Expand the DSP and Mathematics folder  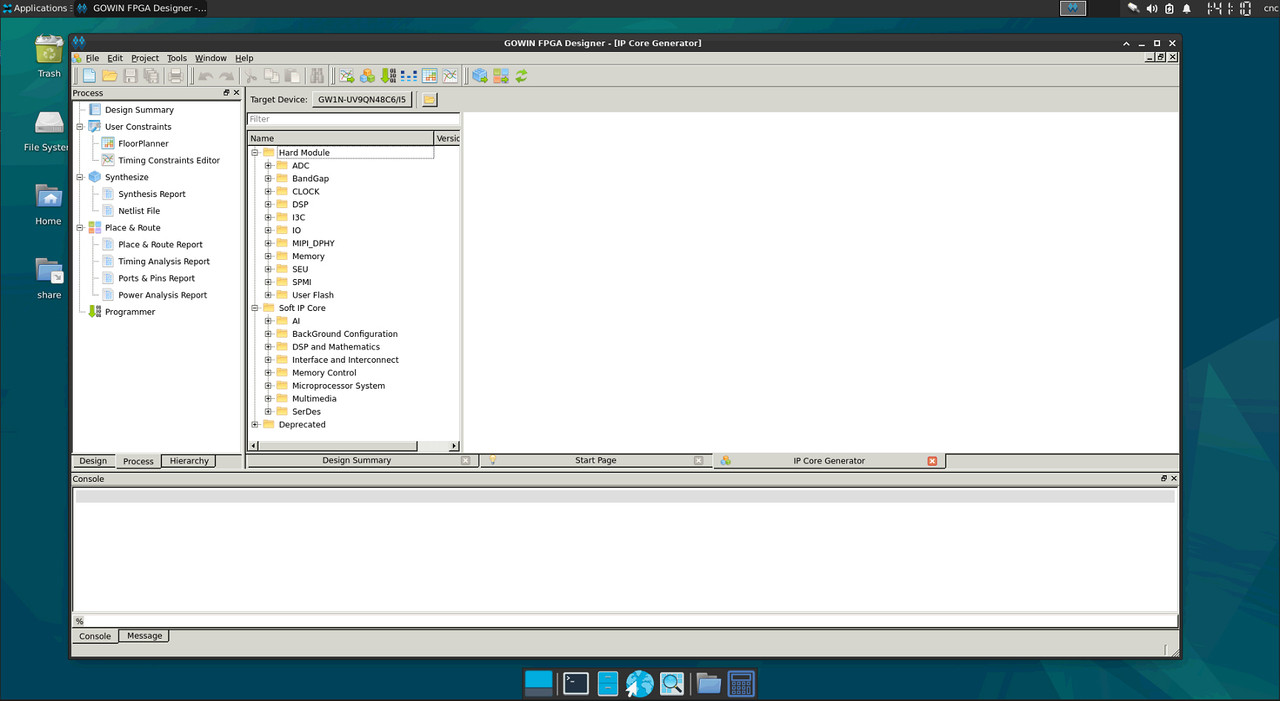point(268,347)
